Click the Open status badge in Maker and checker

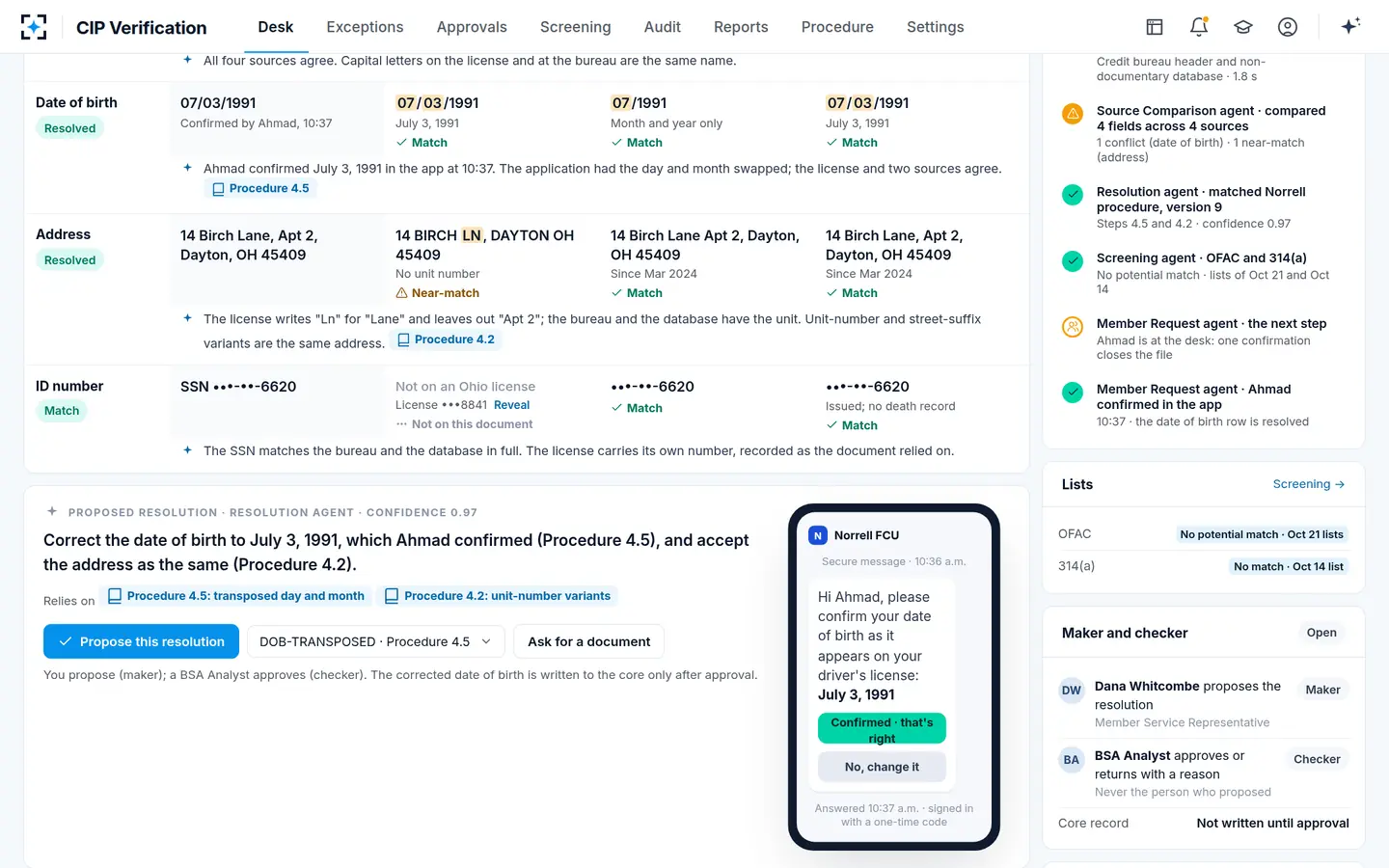tap(1321, 633)
